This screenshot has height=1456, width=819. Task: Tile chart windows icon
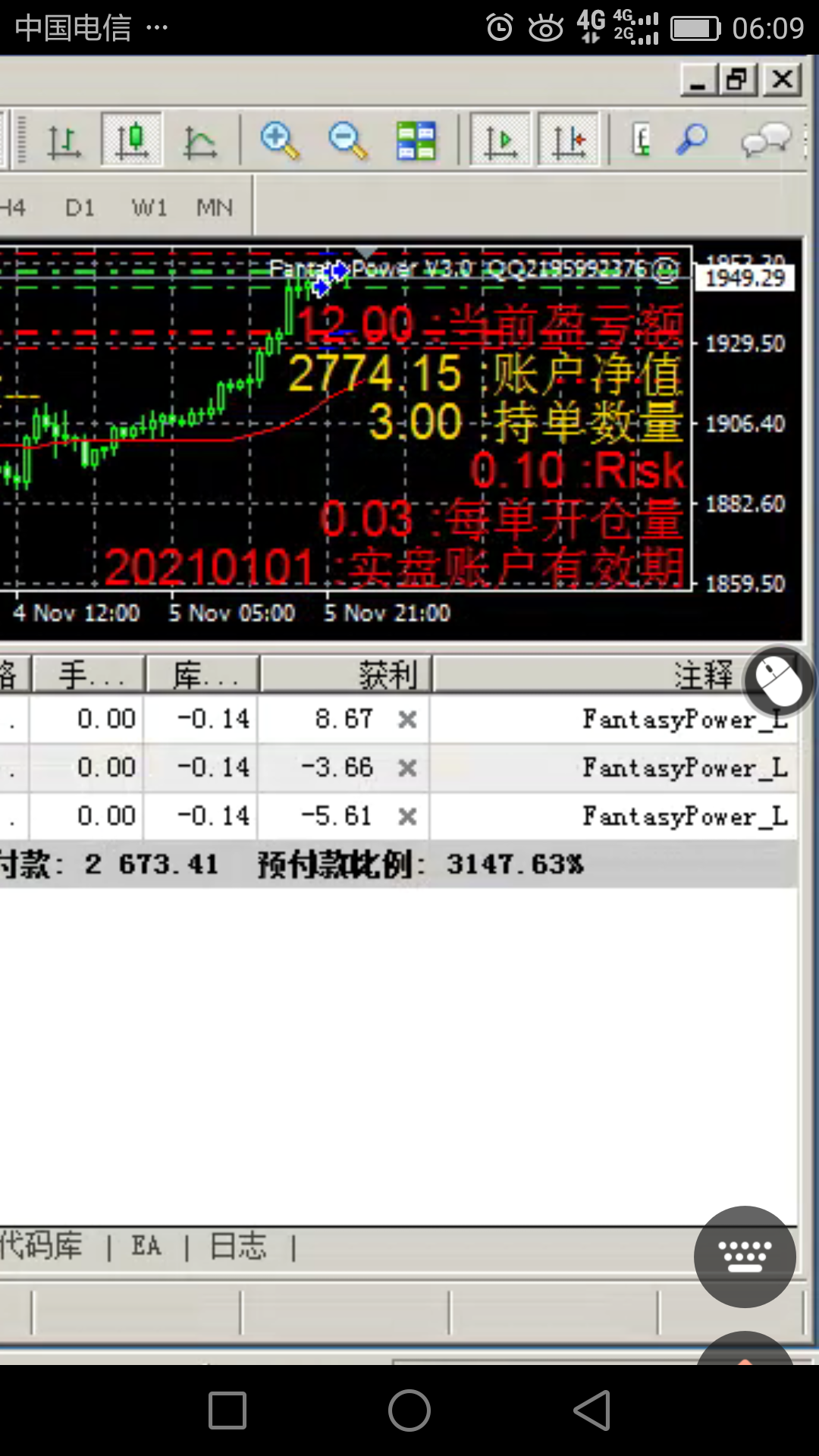(416, 140)
